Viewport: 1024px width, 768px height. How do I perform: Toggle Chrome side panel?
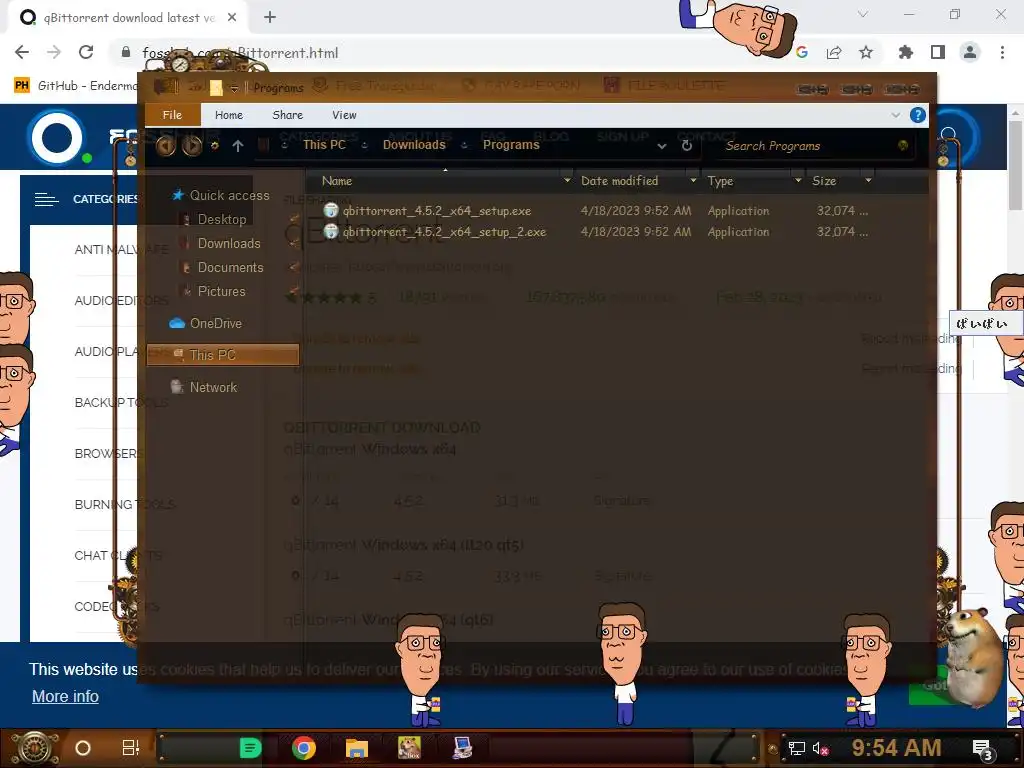click(x=938, y=52)
